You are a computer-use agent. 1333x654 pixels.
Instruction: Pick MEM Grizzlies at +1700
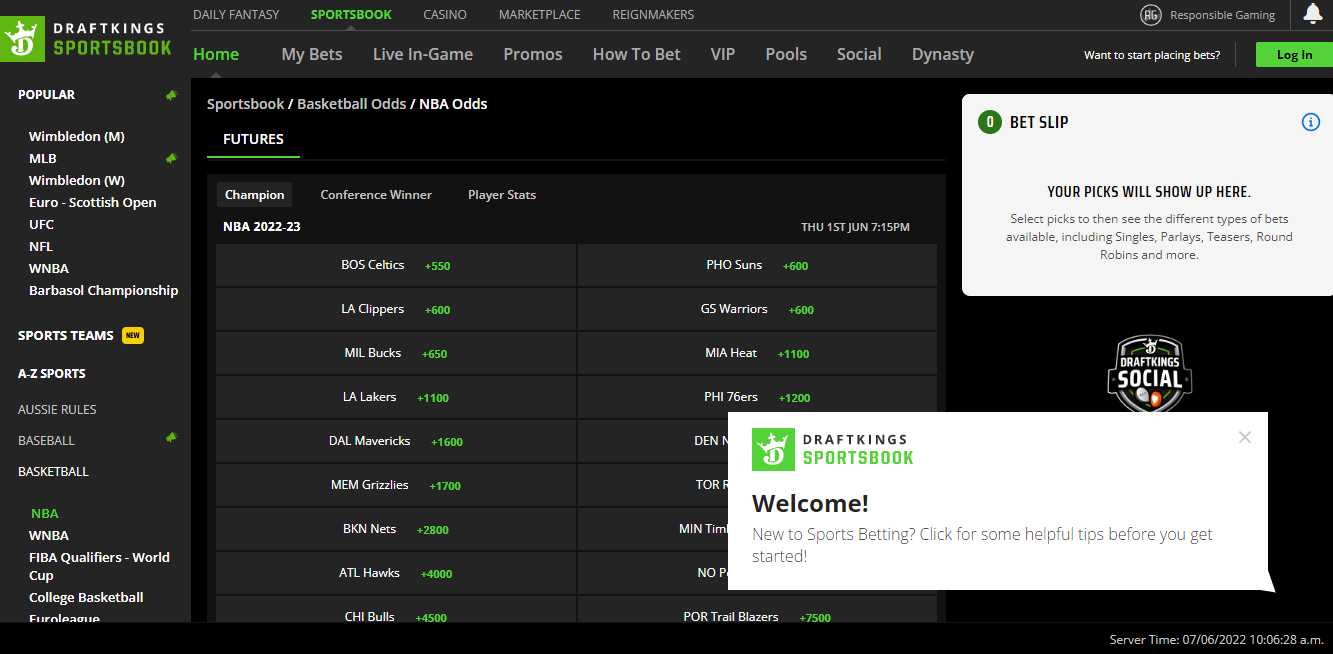pyautogui.click(x=396, y=486)
